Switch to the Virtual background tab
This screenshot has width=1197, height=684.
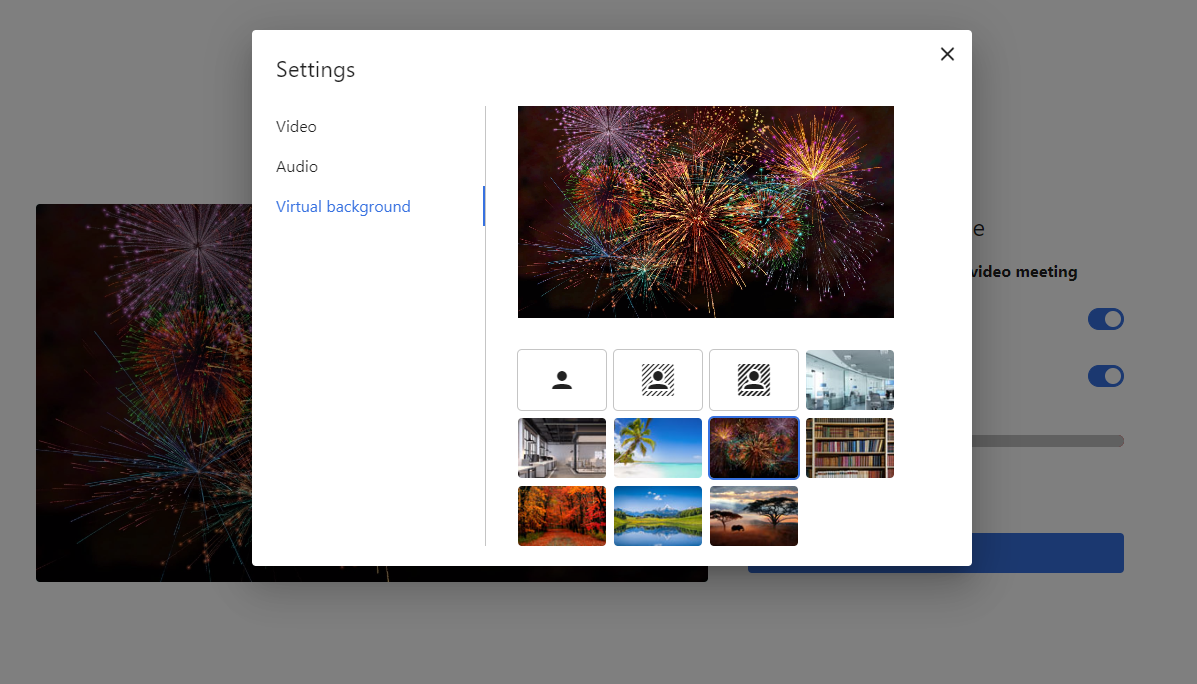343,207
